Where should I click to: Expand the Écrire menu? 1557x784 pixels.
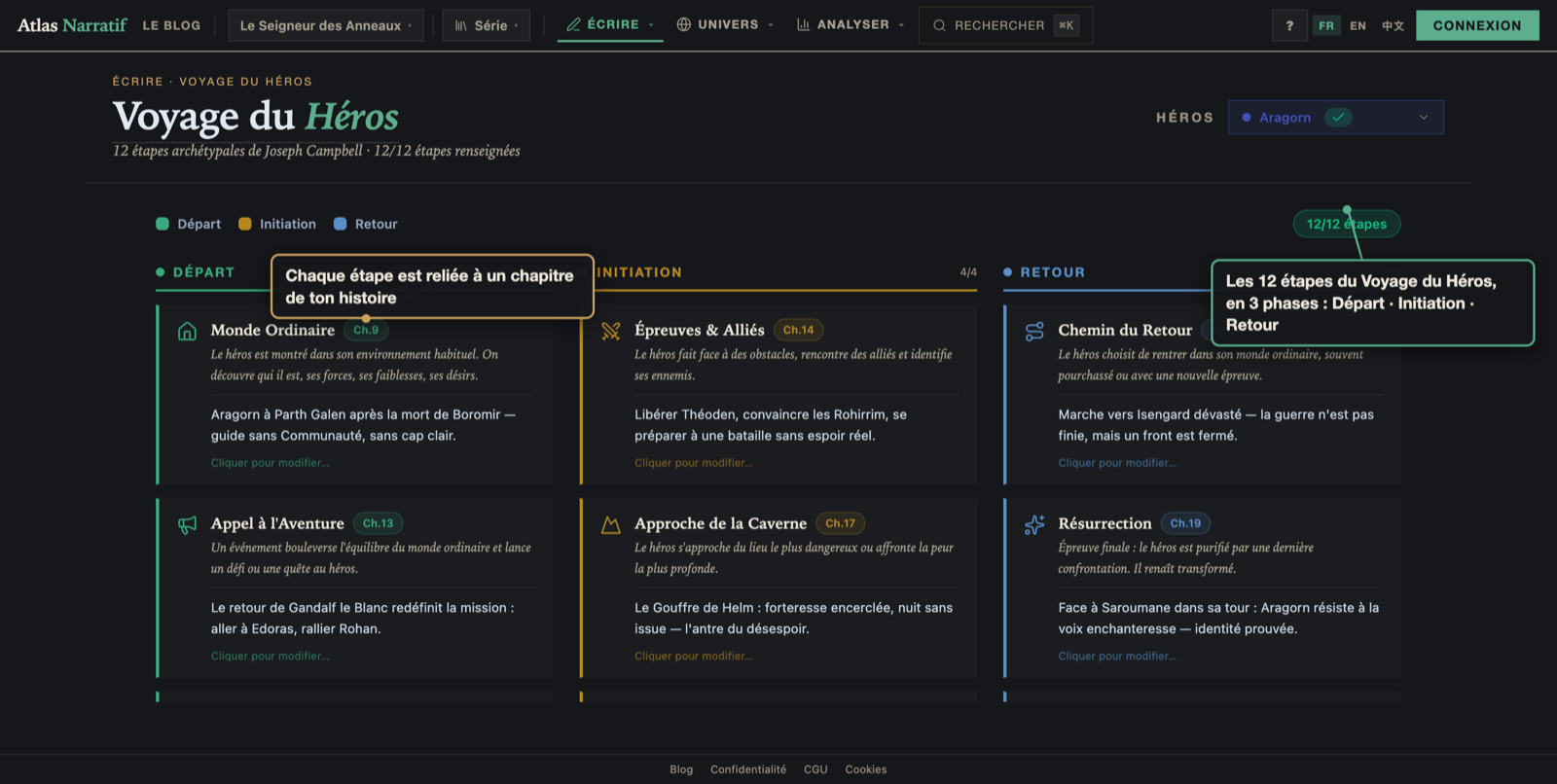[610, 24]
